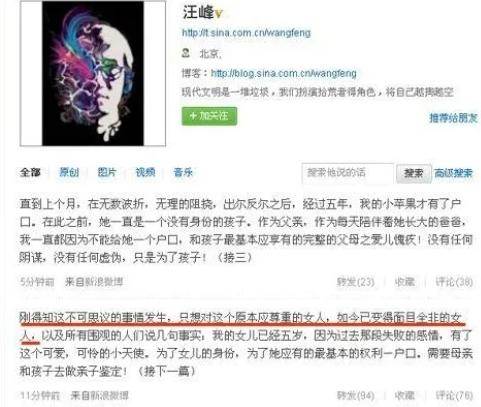Switch to the 音乐 tab
This screenshot has height=407, width=481.
(183, 172)
